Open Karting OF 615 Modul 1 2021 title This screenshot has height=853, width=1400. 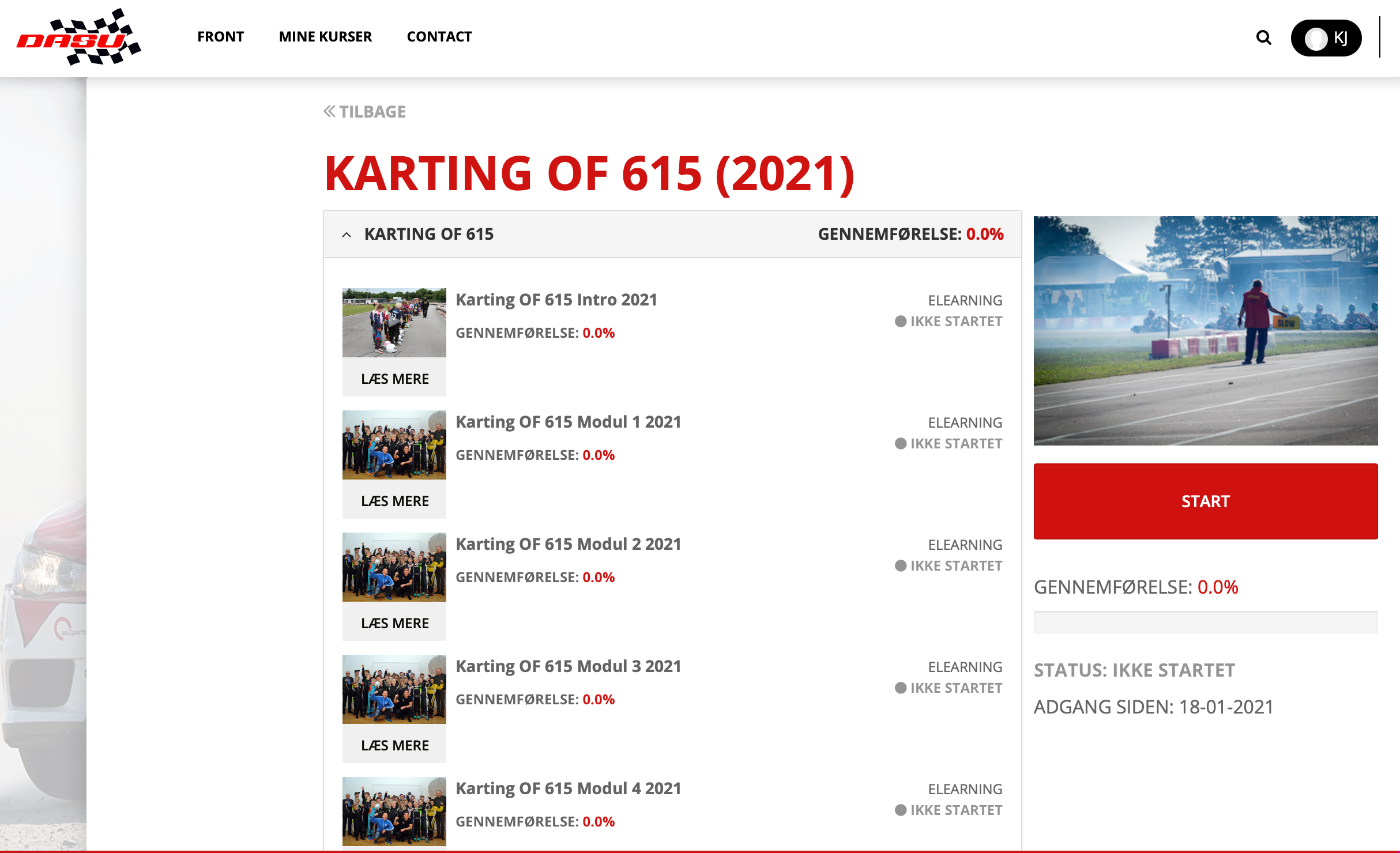[569, 422]
